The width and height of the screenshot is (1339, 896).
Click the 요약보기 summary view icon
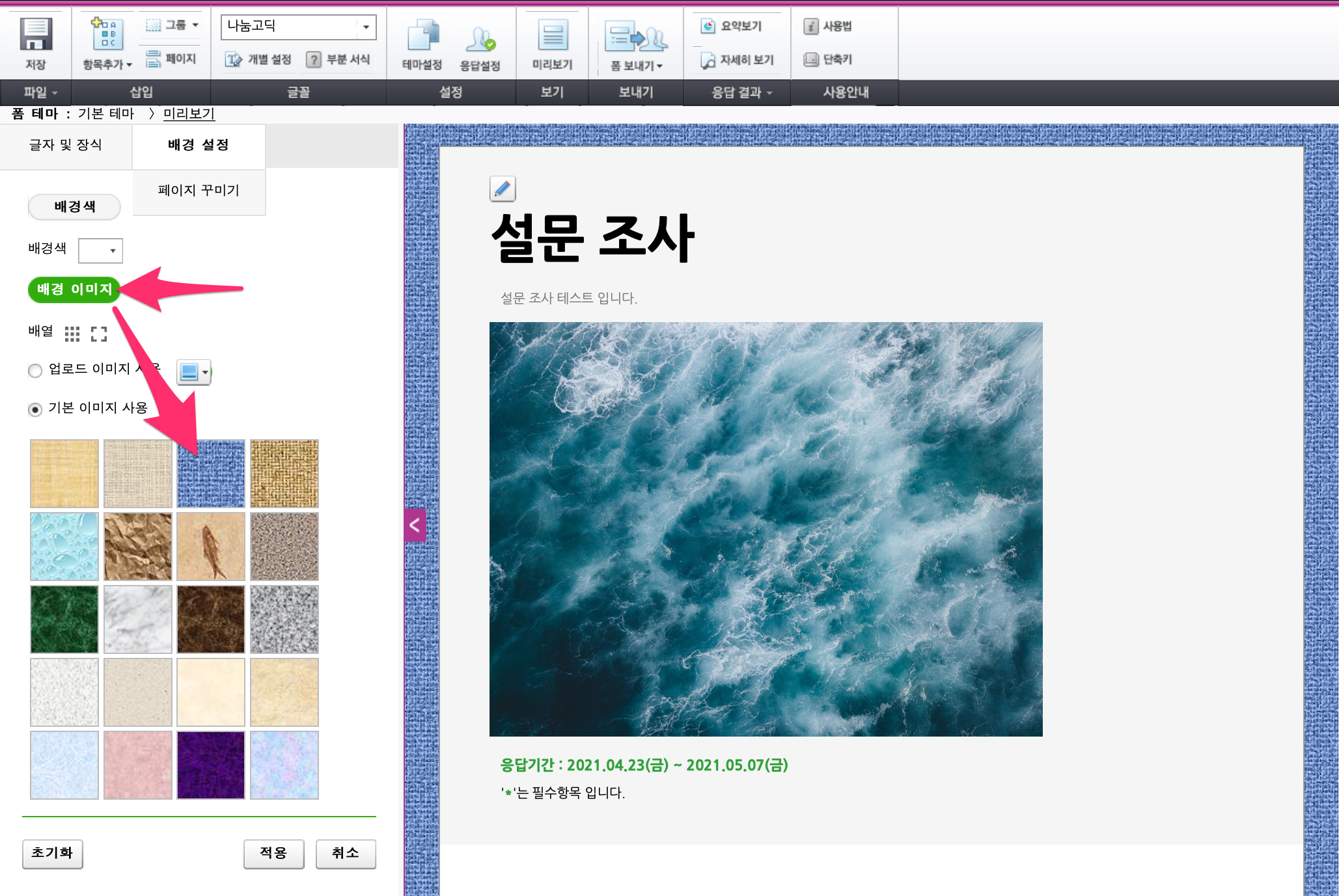(x=708, y=26)
